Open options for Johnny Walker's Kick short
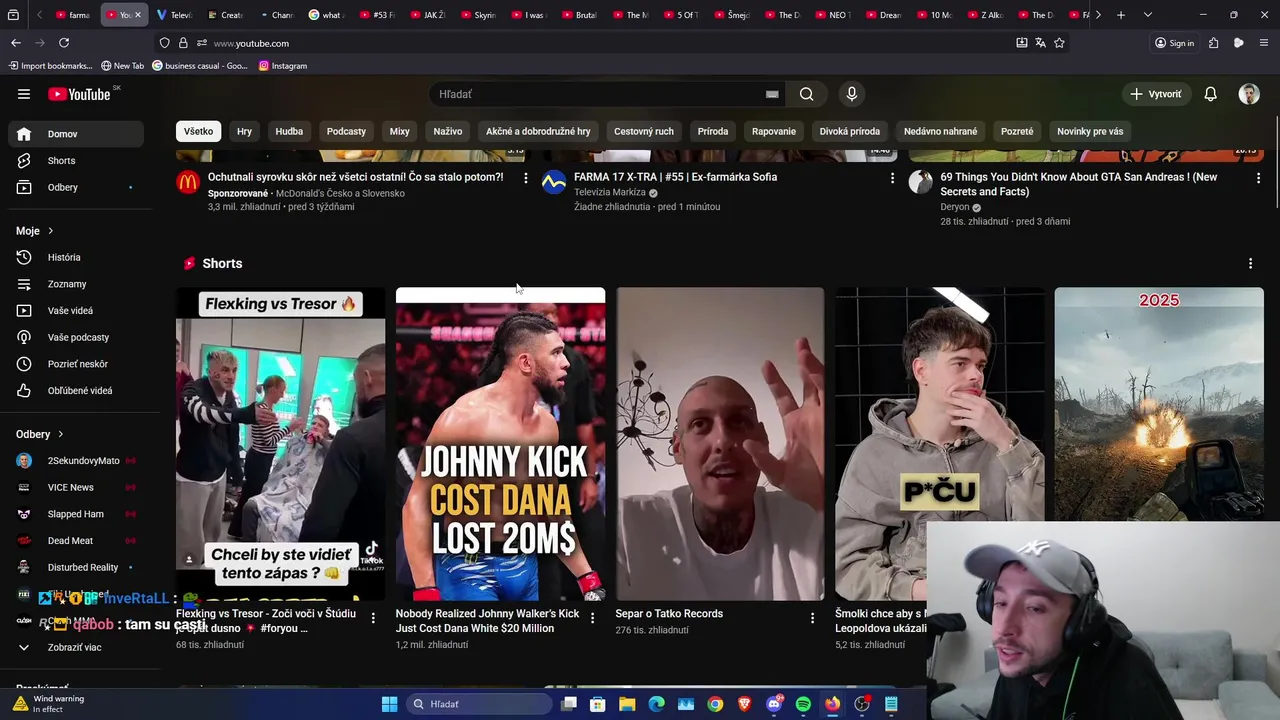This screenshot has width=1280, height=720. 592,618
